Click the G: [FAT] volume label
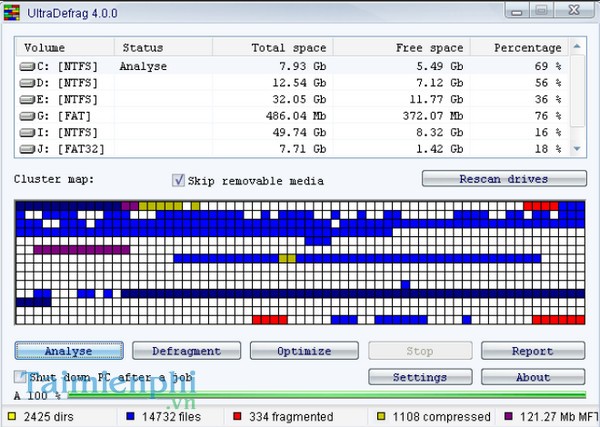This screenshot has width=600, height=427. tap(64, 116)
